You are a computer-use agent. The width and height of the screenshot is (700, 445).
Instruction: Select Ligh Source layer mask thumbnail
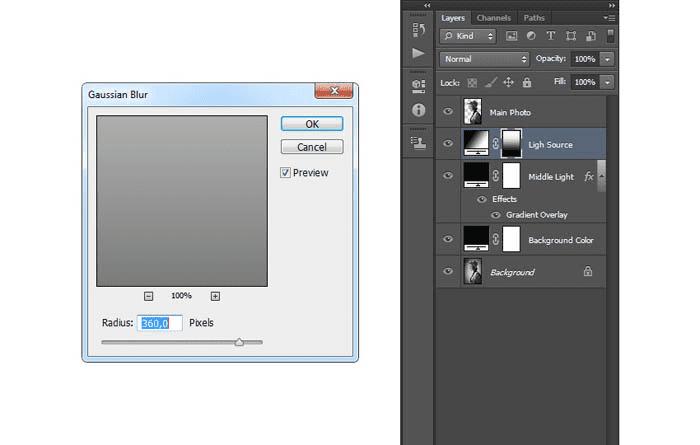[512, 143]
